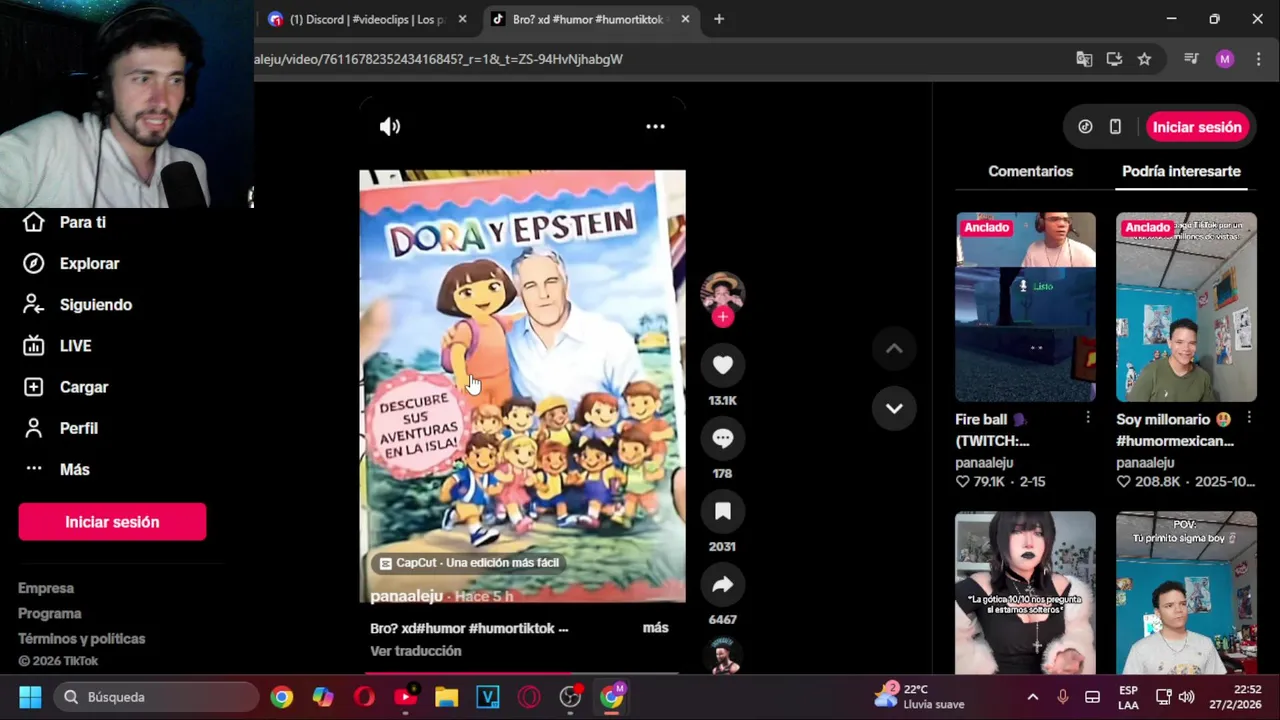The width and height of the screenshot is (1280, 720).
Task: Open the Fire ball pinned video thumbnail
Action: click(1025, 306)
